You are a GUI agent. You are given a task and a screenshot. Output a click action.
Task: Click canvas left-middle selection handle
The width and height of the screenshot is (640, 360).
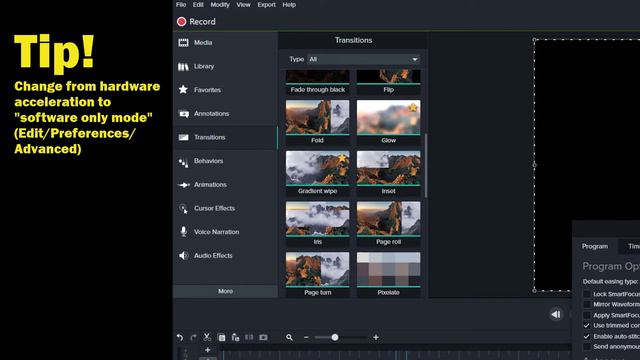534,165
